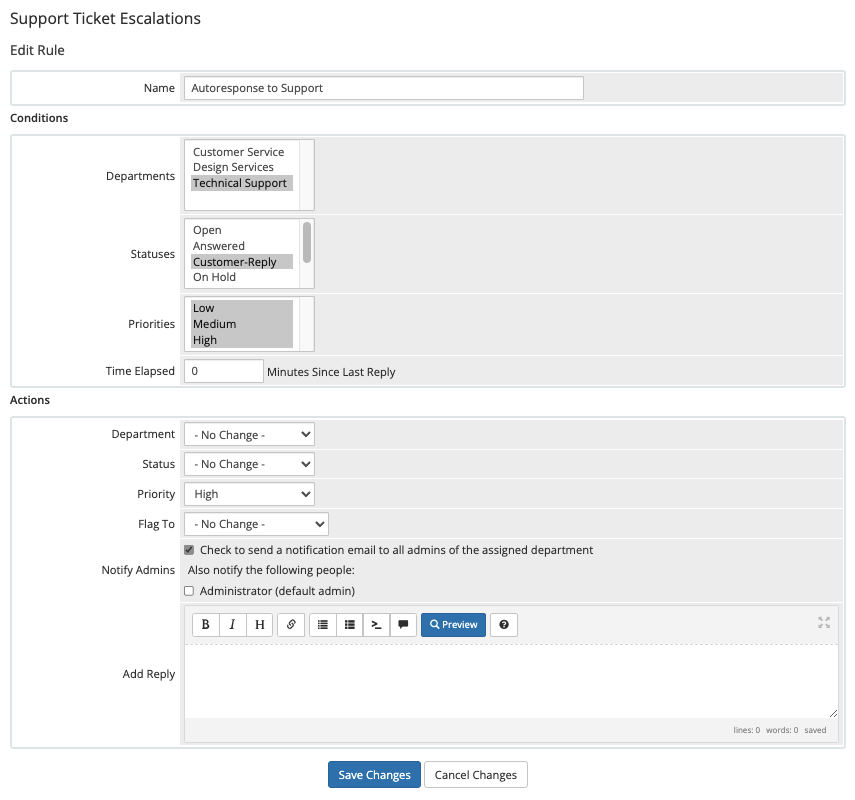This screenshot has width=855, height=800.
Task: Open markdown help question-mark icon
Action: pos(504,624)
